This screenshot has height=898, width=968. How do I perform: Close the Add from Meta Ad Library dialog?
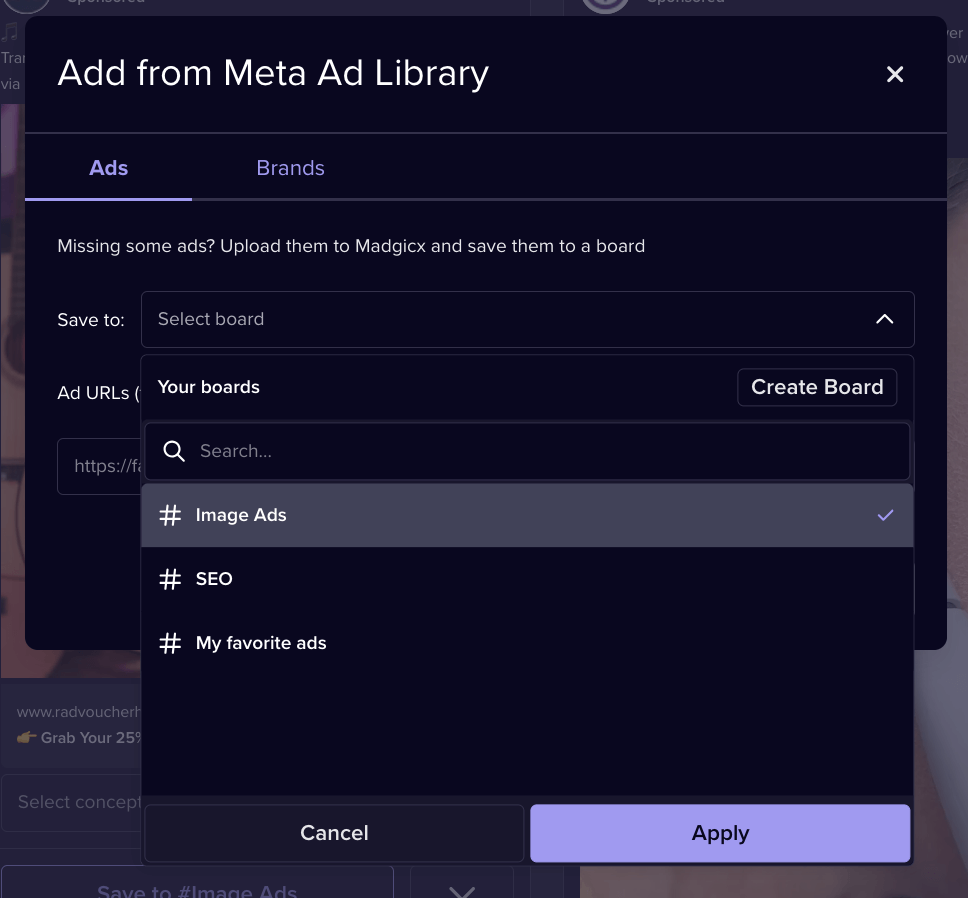coord(895,74)
